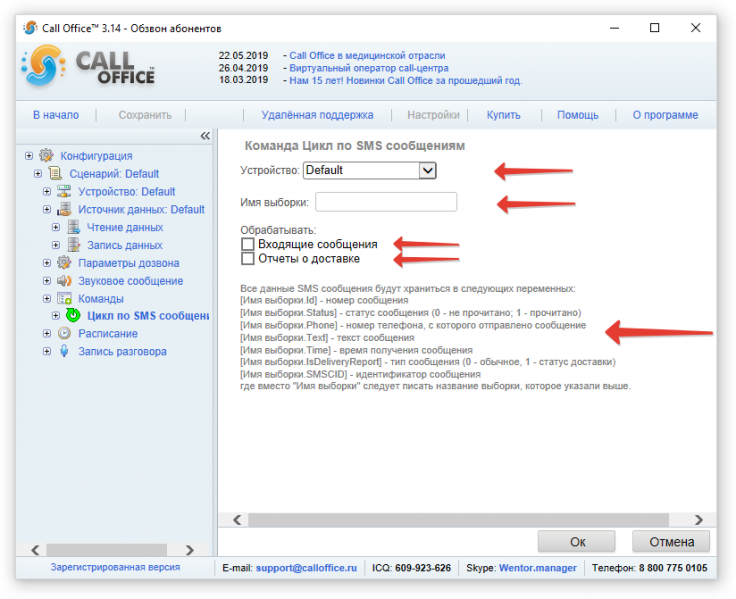Click Зарегистрированная версия link
The image size is (736, 599).
tap(115, 567)
